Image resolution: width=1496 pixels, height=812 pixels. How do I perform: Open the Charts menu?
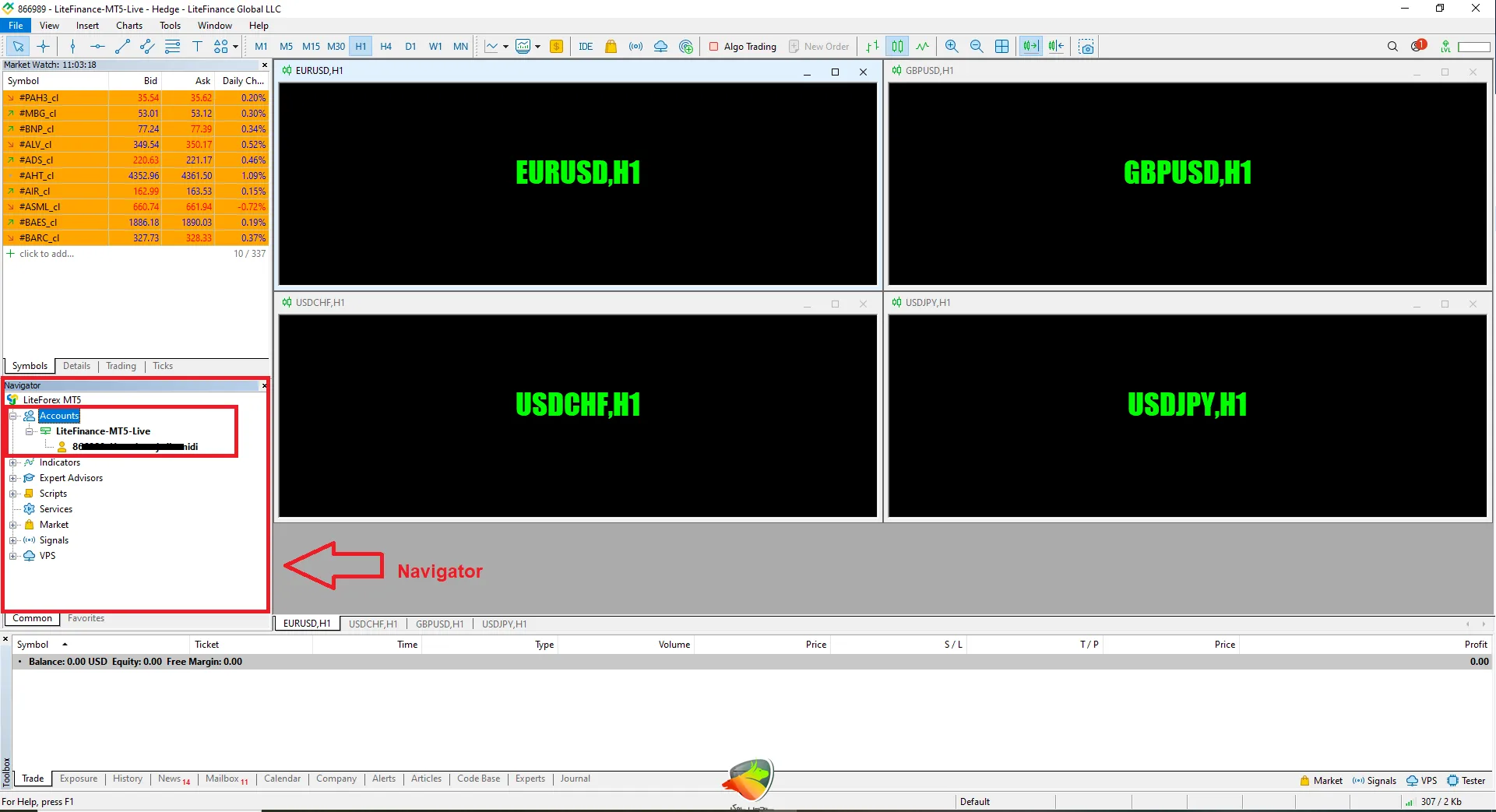point(129,26)
